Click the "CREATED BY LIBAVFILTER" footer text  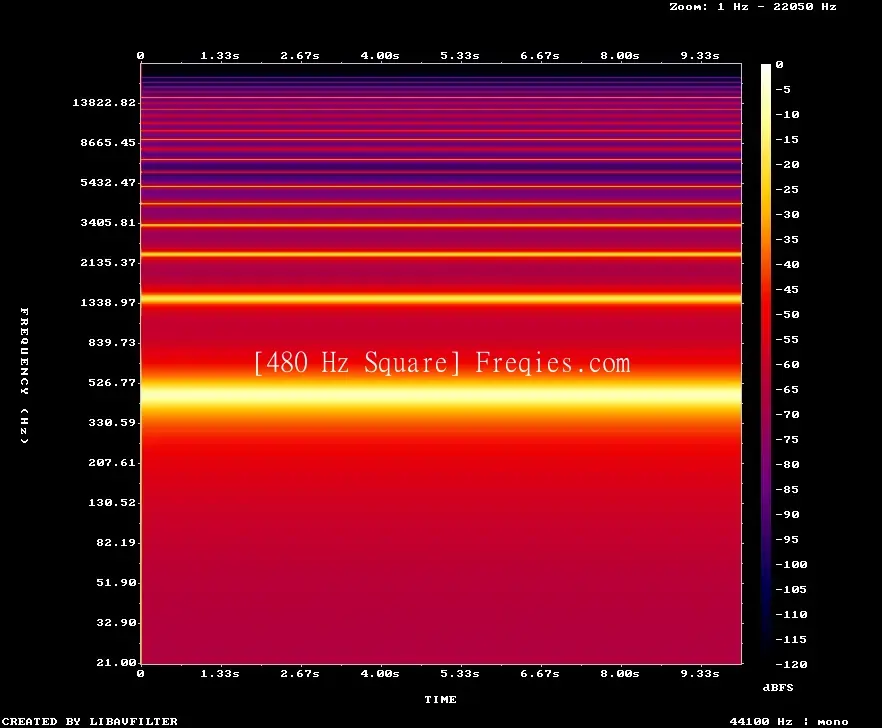pyautogui.click(x=89, y=721)
